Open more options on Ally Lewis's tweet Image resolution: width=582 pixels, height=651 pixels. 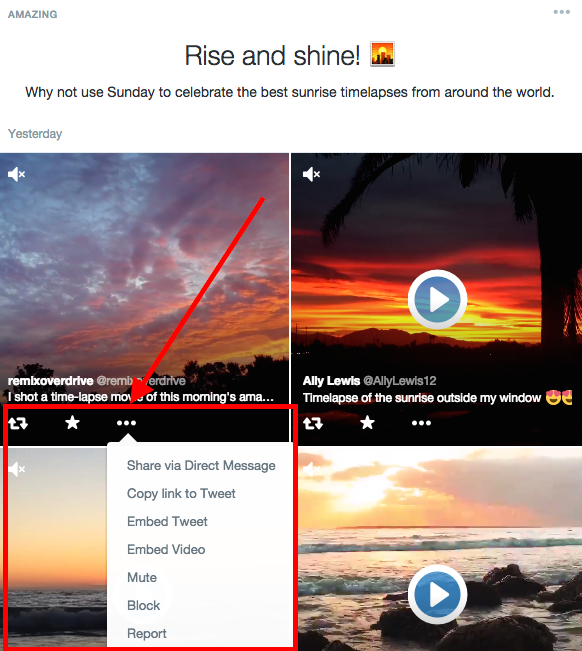click(x=421, y=423)
